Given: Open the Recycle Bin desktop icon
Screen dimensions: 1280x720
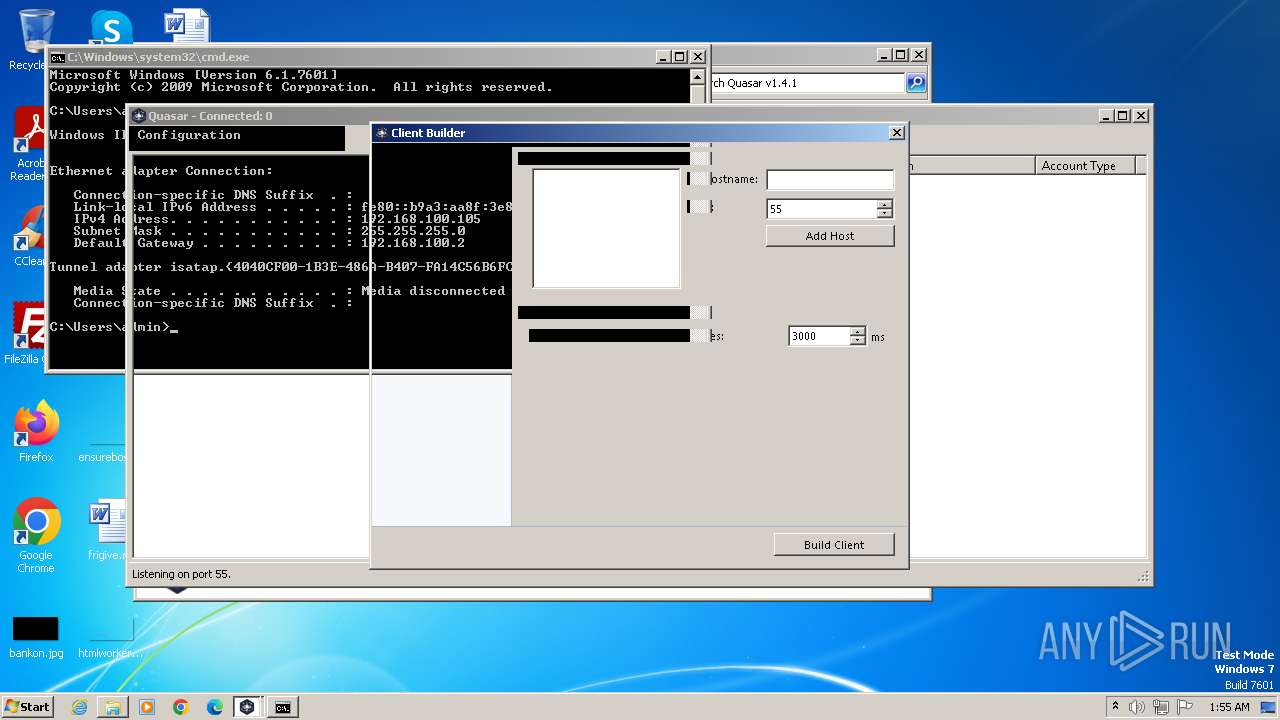Looking at the screenshot, I should pos(35,34).
